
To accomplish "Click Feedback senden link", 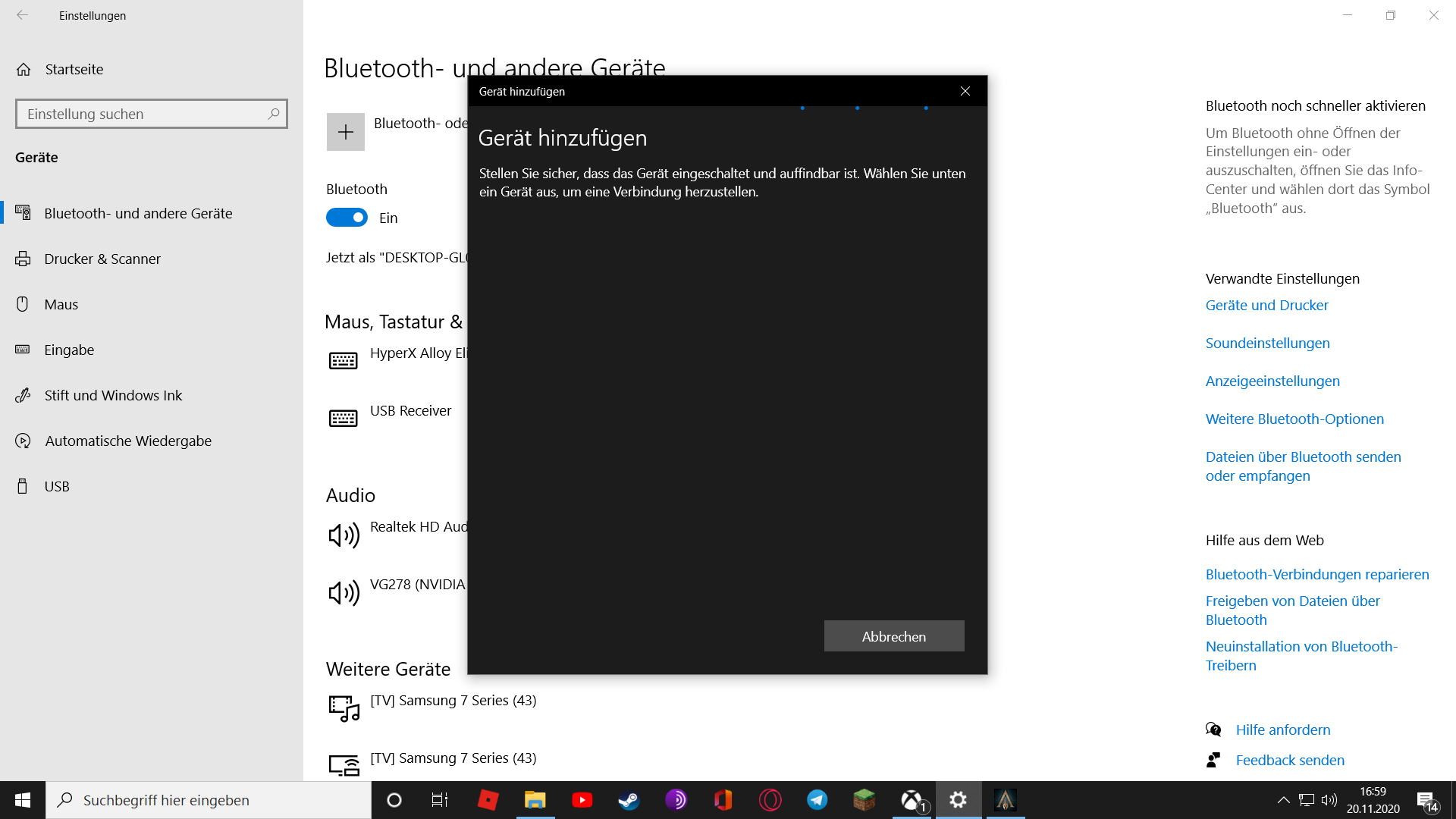I will (1290, 760).
